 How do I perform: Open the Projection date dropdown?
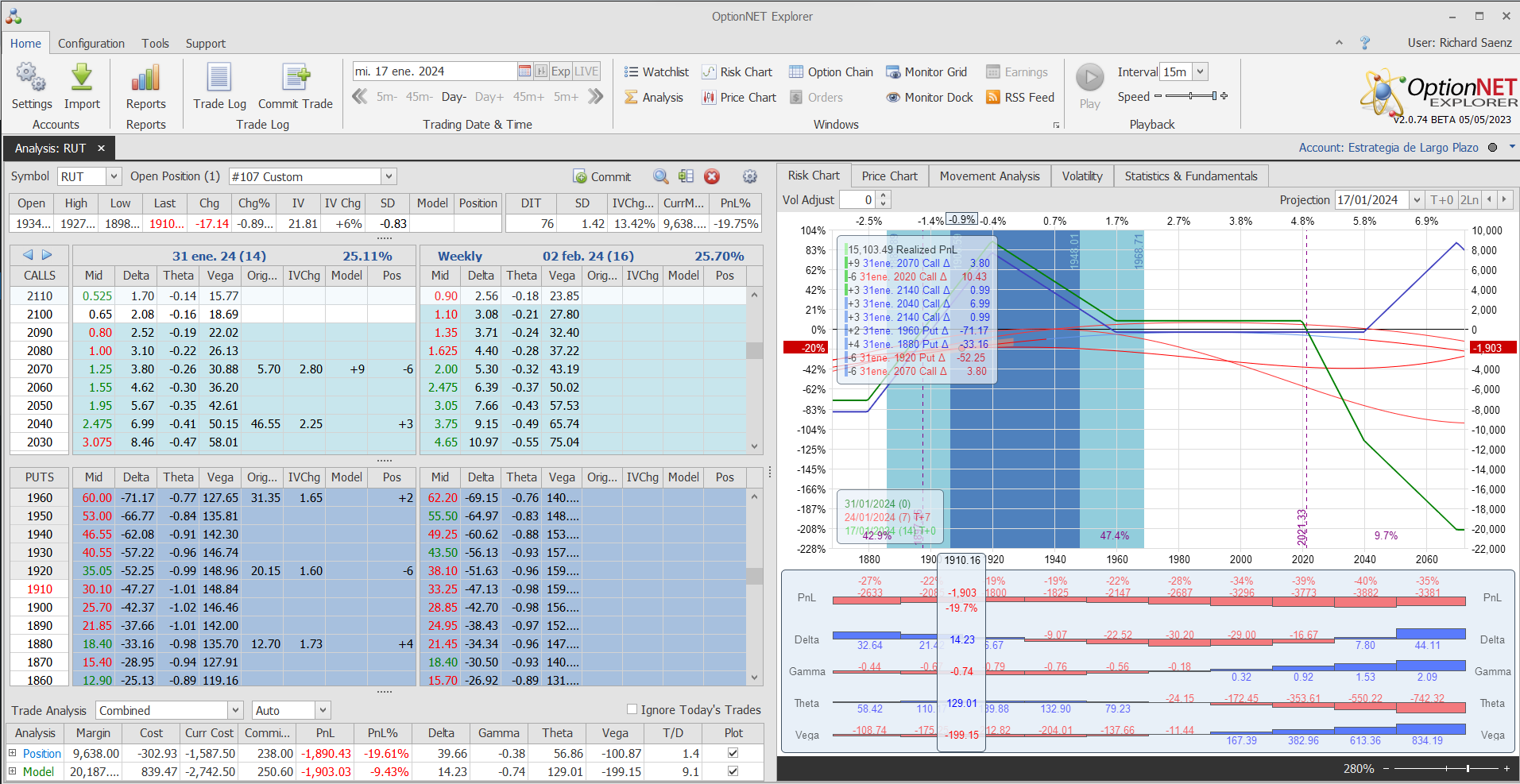(x=1417, y=200)
